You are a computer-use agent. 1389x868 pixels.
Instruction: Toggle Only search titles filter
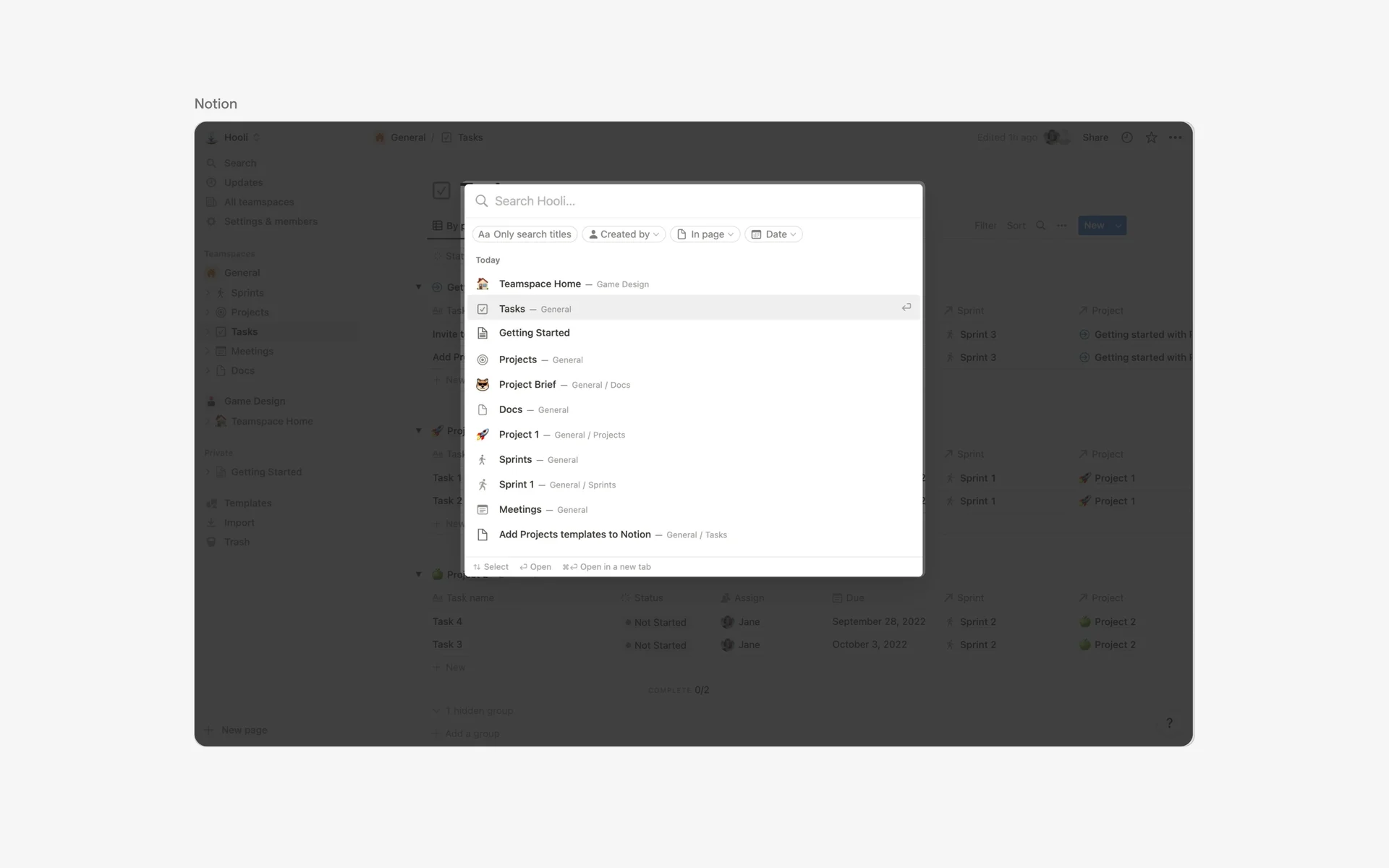tap(524, 234)
